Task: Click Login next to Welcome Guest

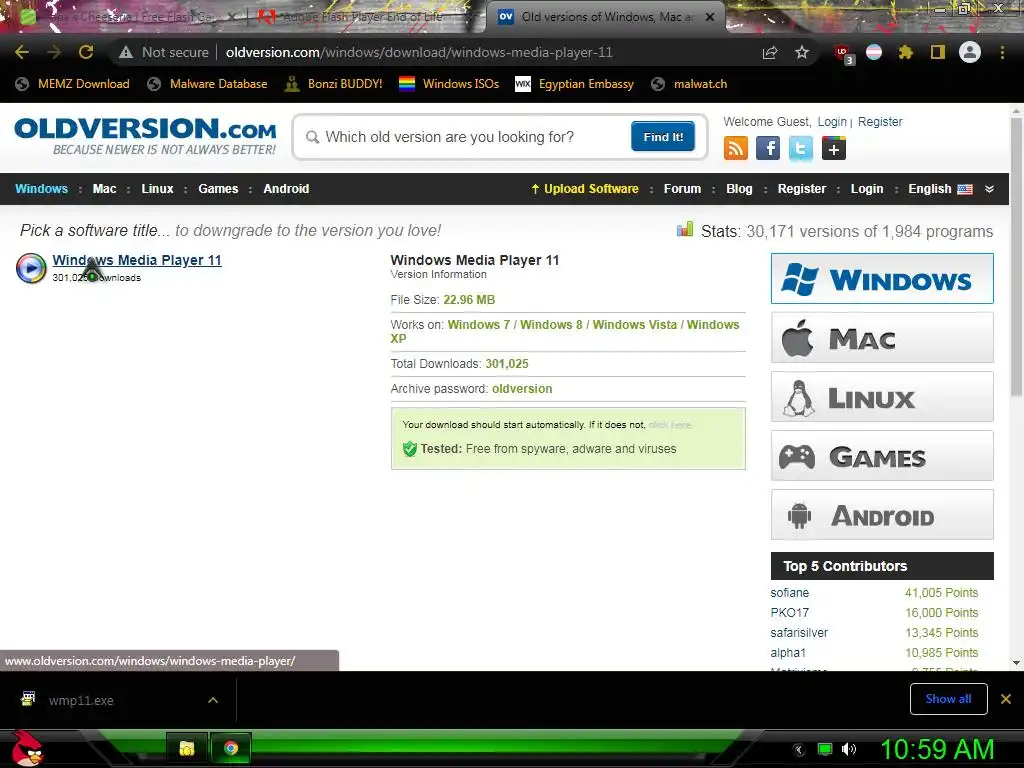Action: pyautogui.click(x=832, y=121)
